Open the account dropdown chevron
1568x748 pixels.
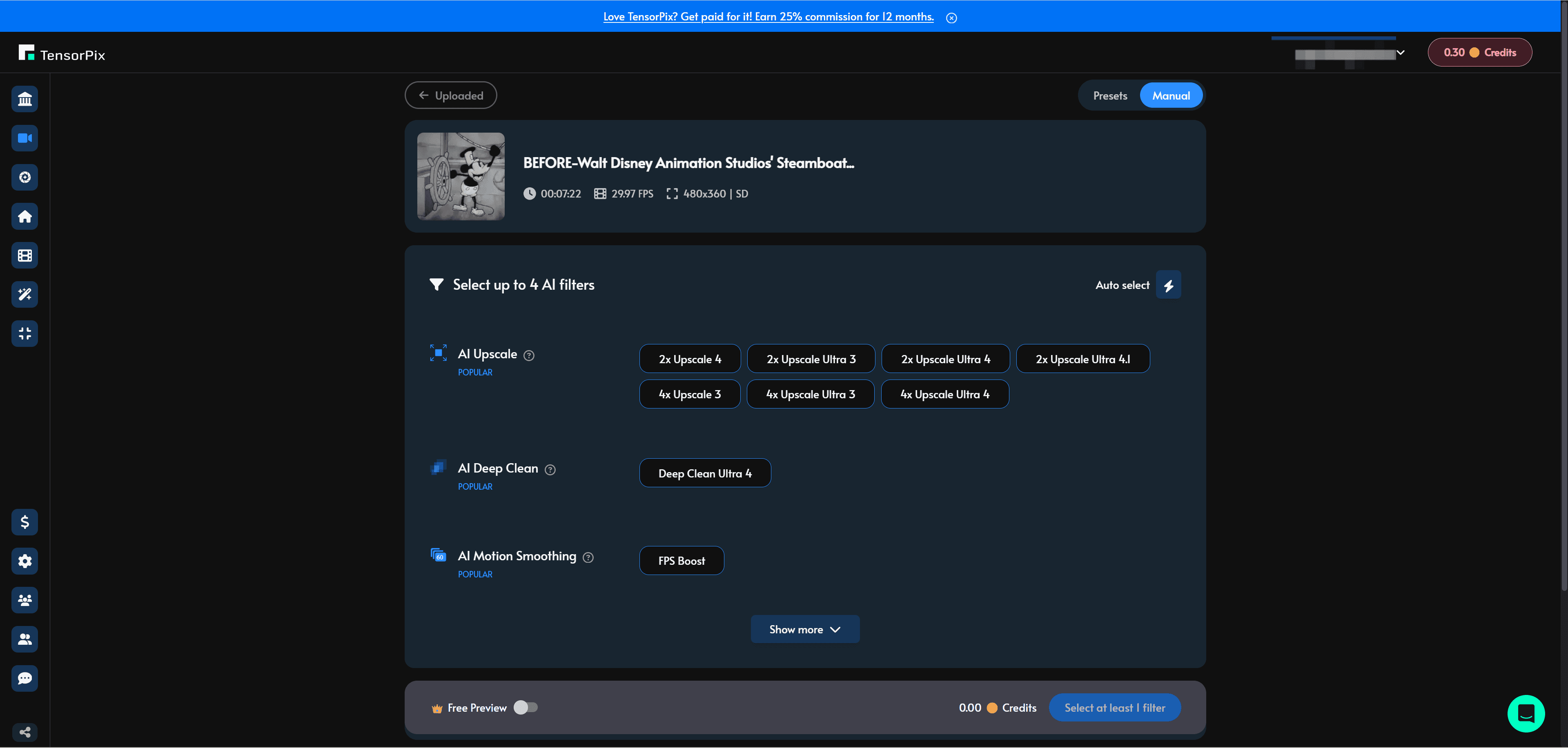click(1400, 52)
